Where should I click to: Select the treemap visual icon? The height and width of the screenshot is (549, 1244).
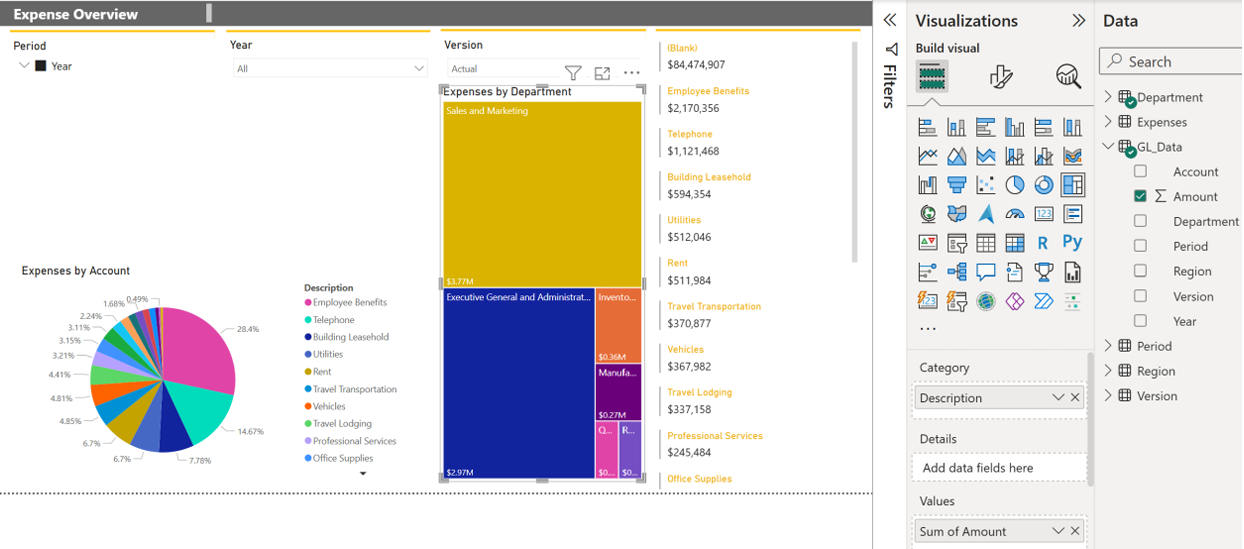(1072, 185)
